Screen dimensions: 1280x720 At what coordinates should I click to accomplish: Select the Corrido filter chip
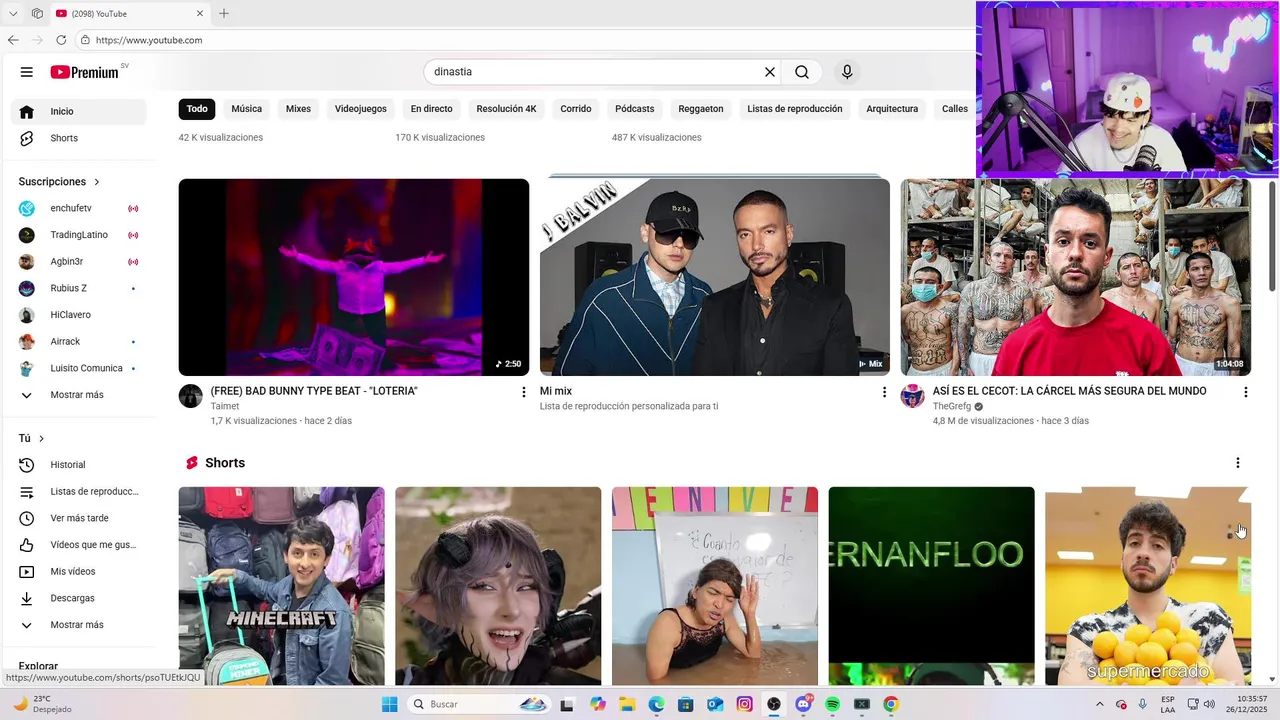click(x=576, y=109)
